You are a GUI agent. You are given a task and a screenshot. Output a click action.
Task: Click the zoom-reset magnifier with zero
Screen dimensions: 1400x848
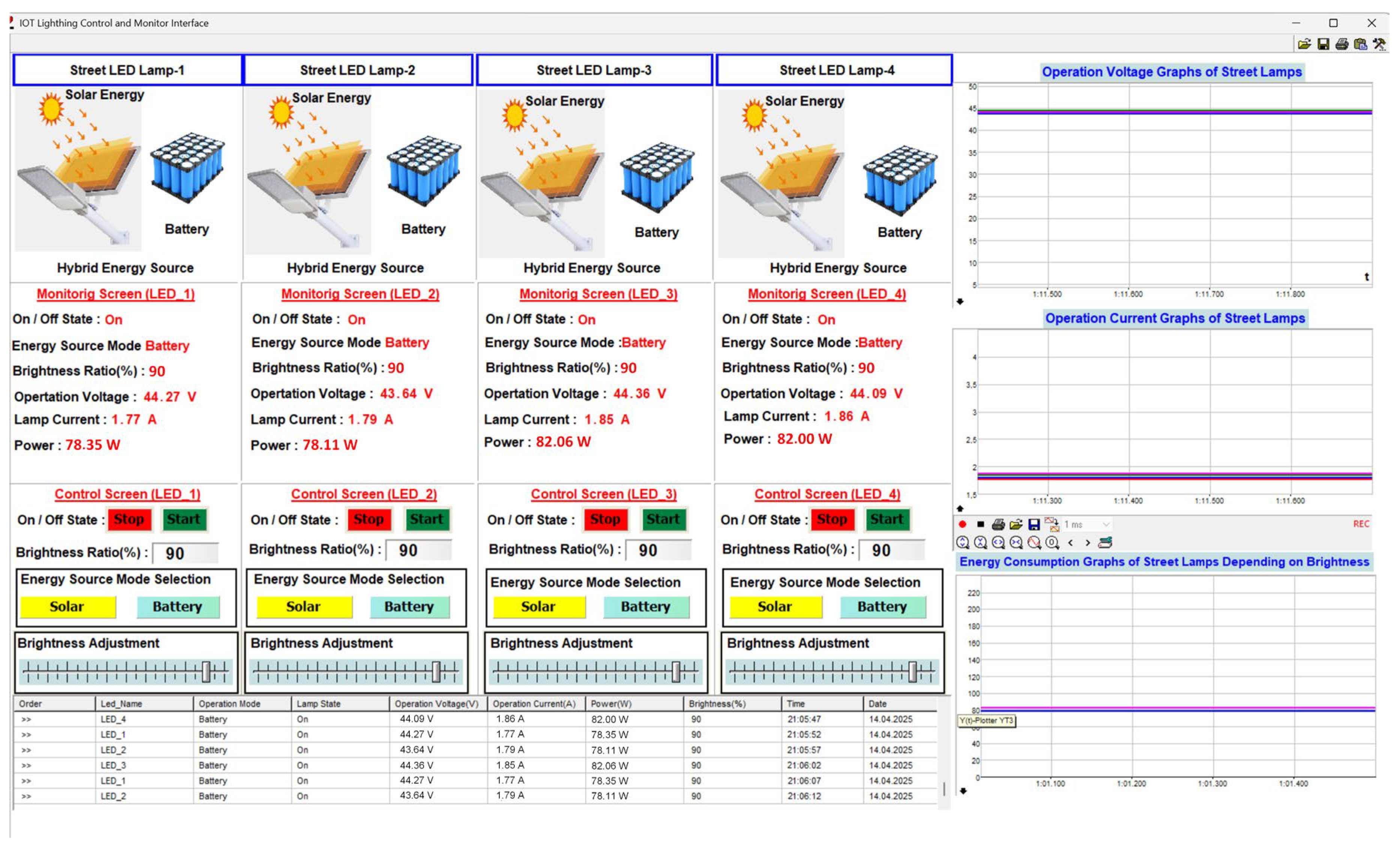[x=1052, y=542]
